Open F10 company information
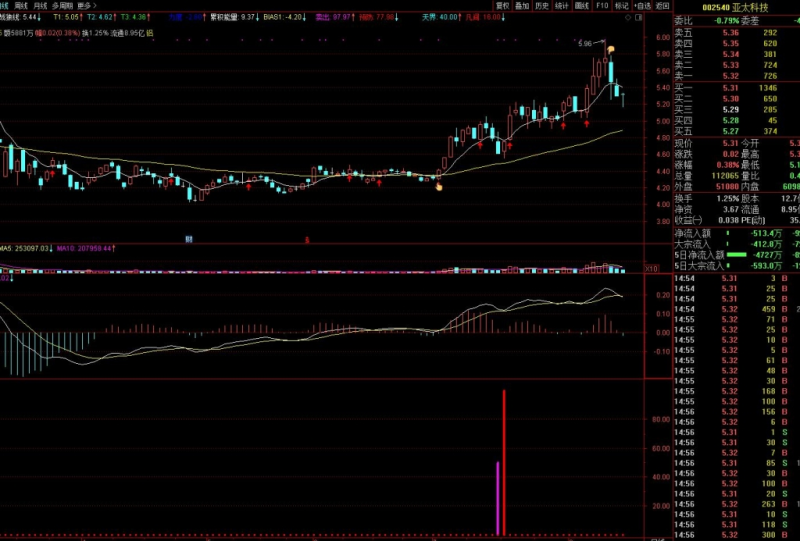 (602, 5)
